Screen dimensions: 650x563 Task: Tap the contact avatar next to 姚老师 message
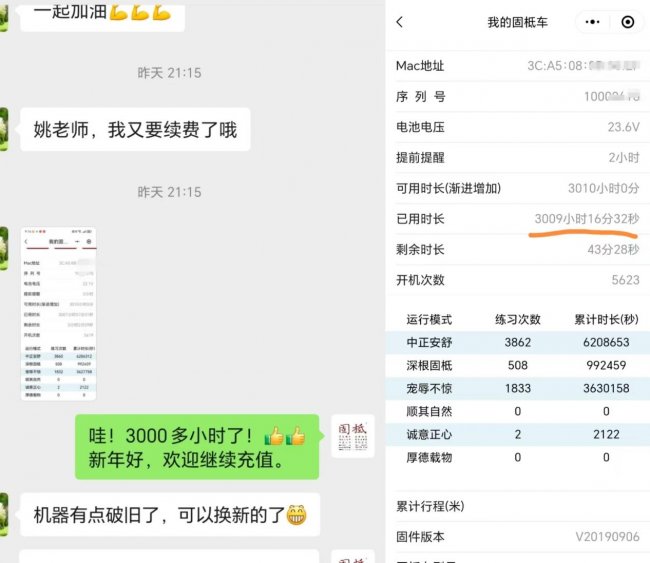(4, 130)
